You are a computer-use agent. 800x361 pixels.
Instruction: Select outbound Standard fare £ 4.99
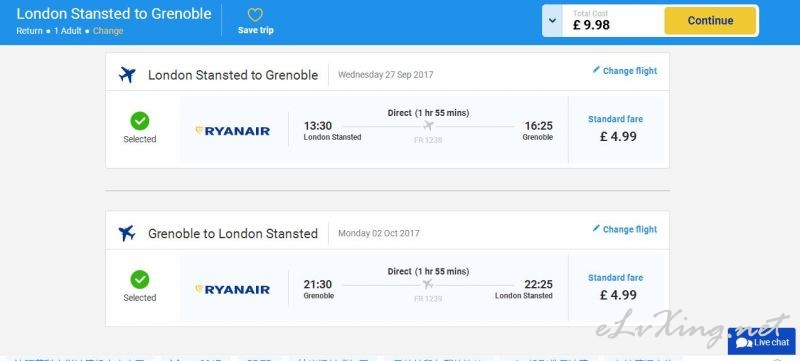tap(616, 130)
